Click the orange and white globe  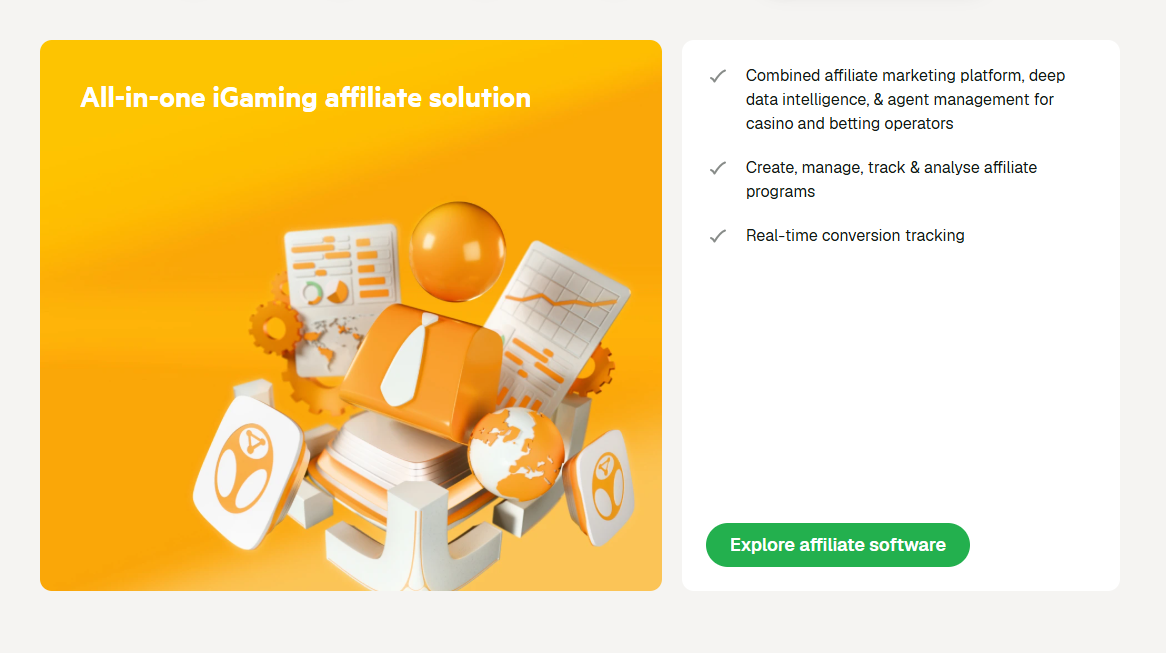tap(517, 454)
